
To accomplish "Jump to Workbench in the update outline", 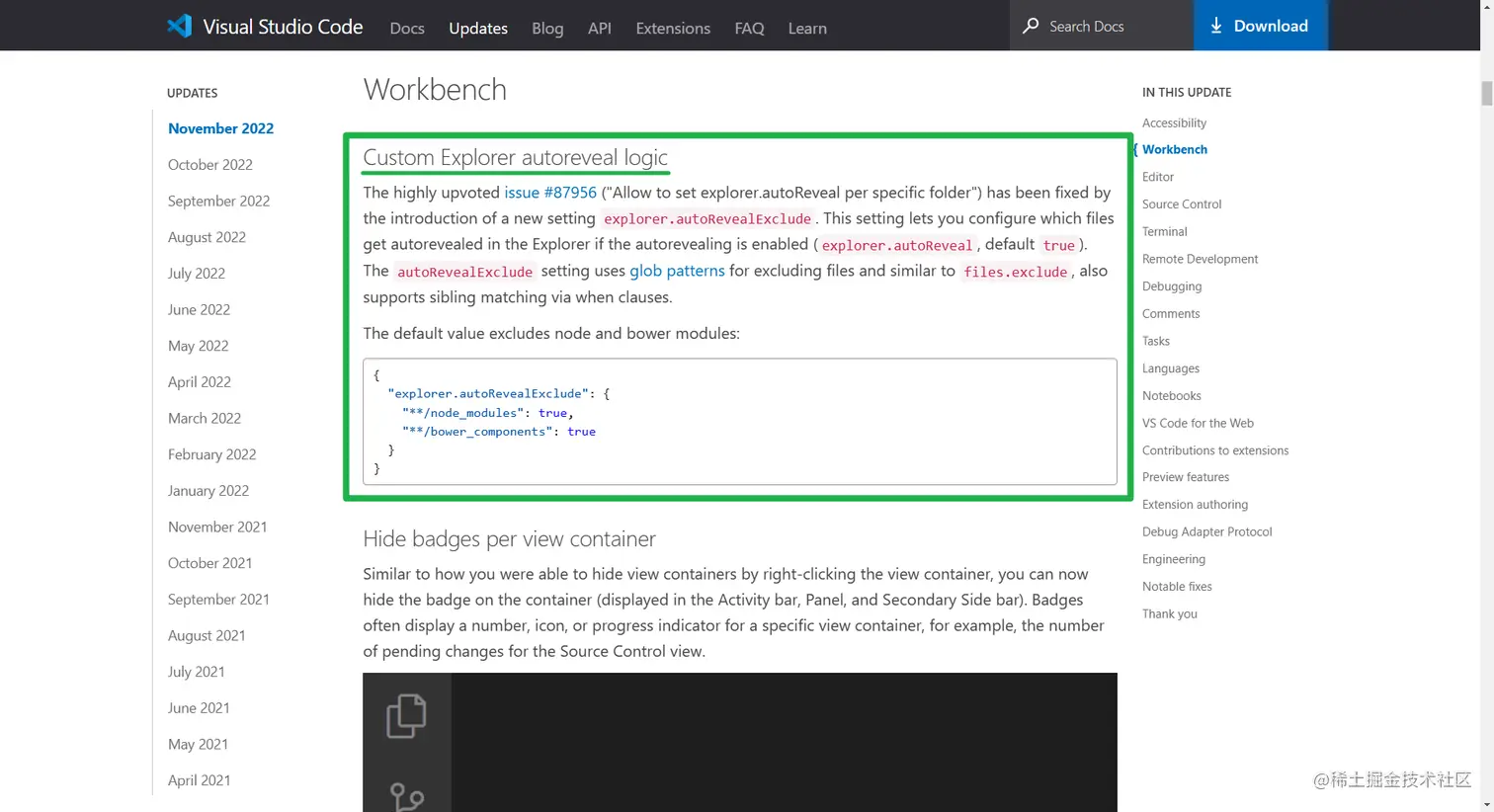I will coord(1175,149).
